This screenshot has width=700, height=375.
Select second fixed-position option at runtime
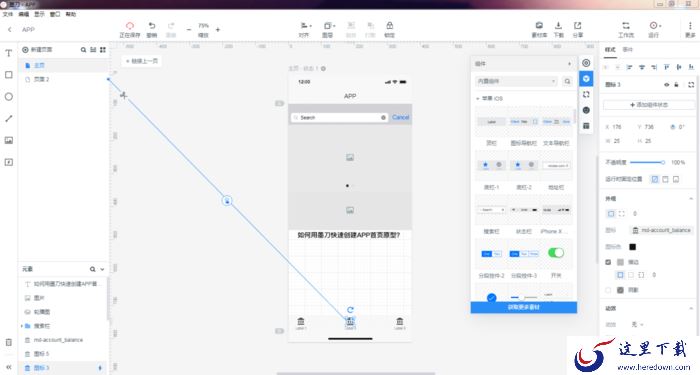(x=665, y=179)
